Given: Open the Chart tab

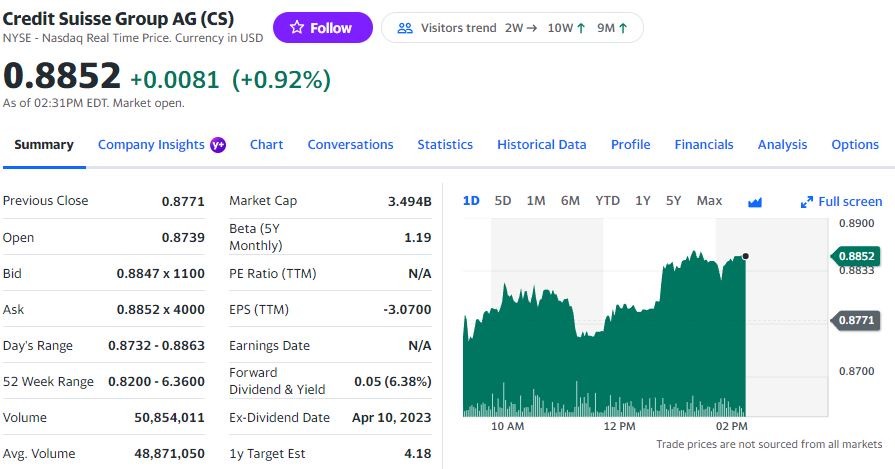Looking at the screenshot, I should pos(266,145).
